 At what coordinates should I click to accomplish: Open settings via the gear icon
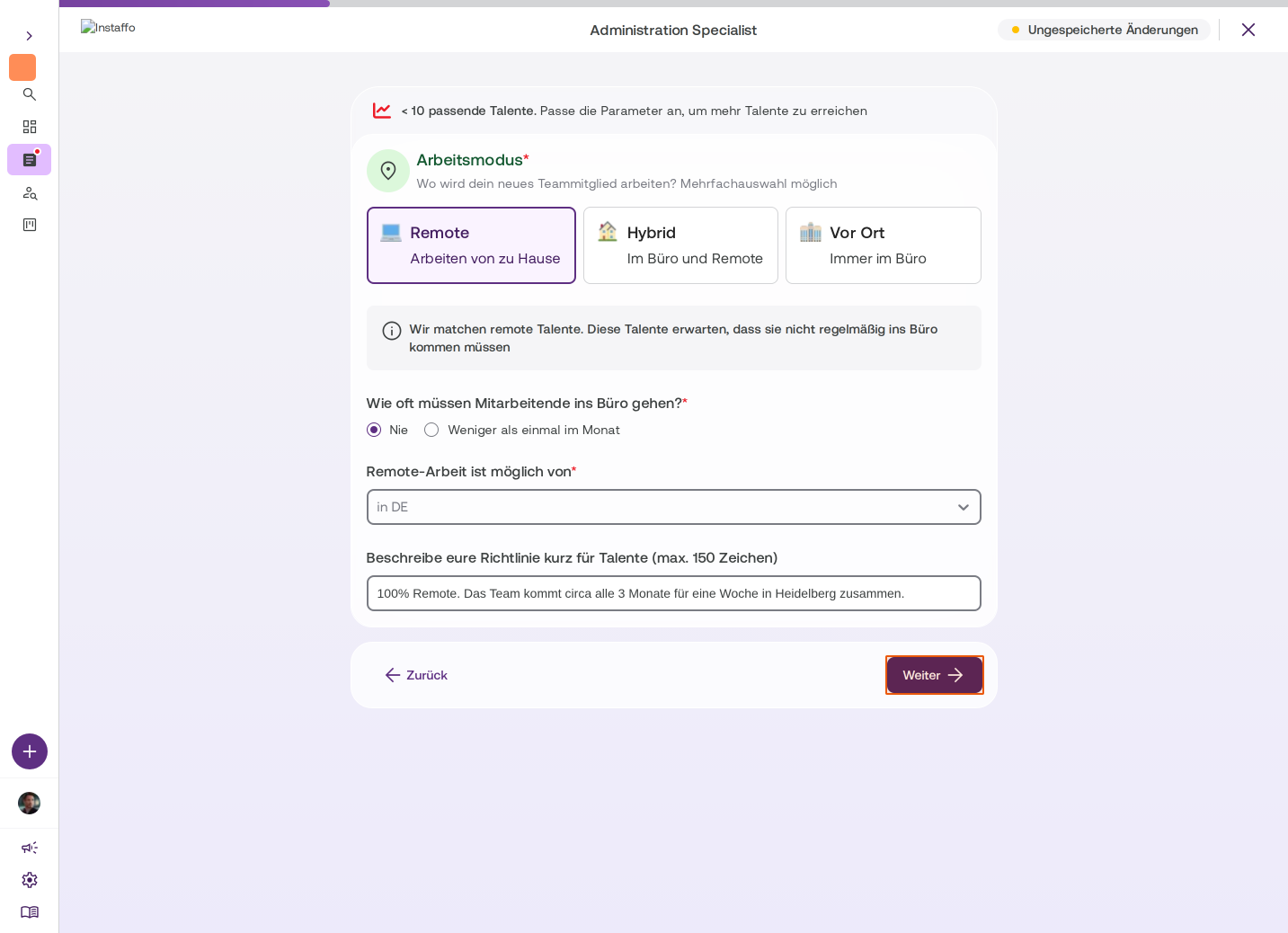tap(30, 880)
